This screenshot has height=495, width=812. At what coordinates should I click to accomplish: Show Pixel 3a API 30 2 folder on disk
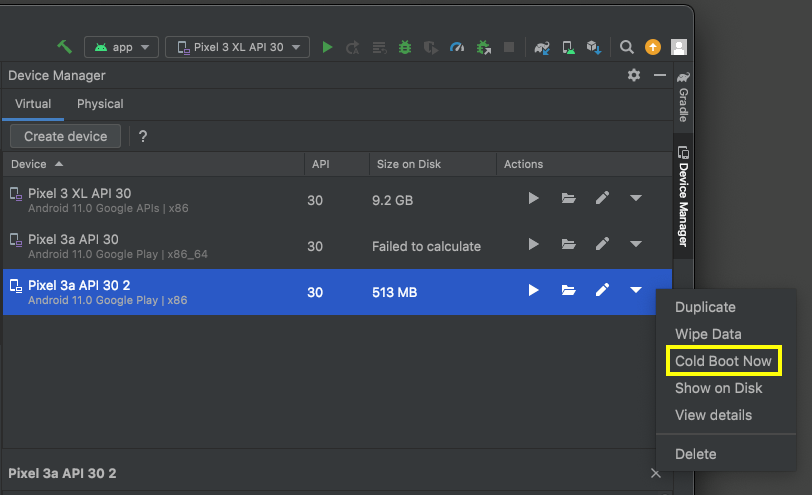568,291
